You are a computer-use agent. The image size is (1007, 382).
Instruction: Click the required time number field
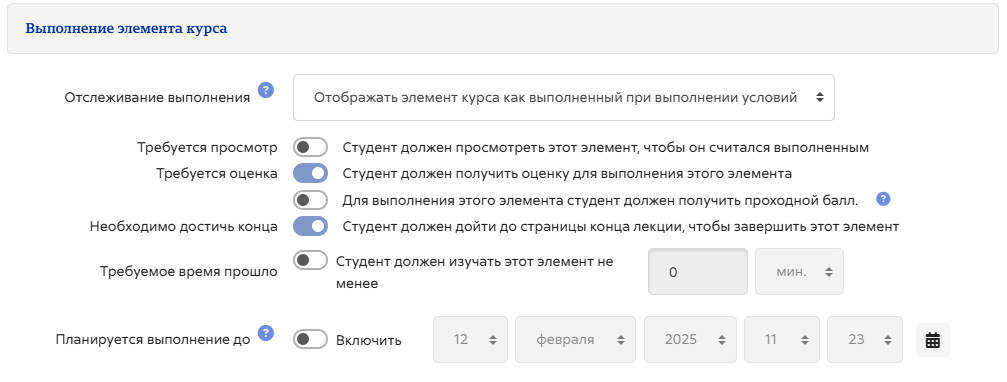(x=698, y=272)
